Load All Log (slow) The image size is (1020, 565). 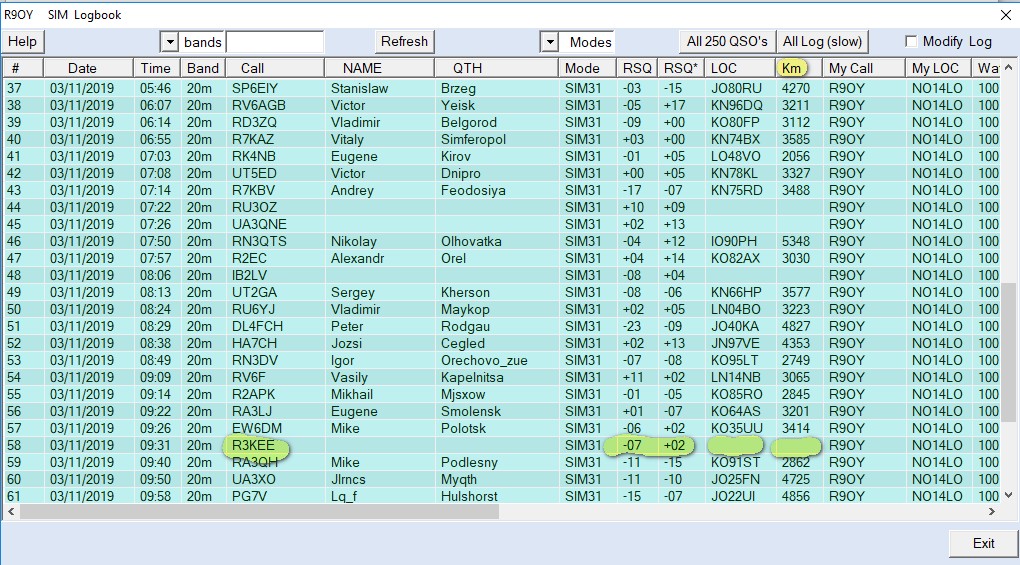click(x=822, y=42)
